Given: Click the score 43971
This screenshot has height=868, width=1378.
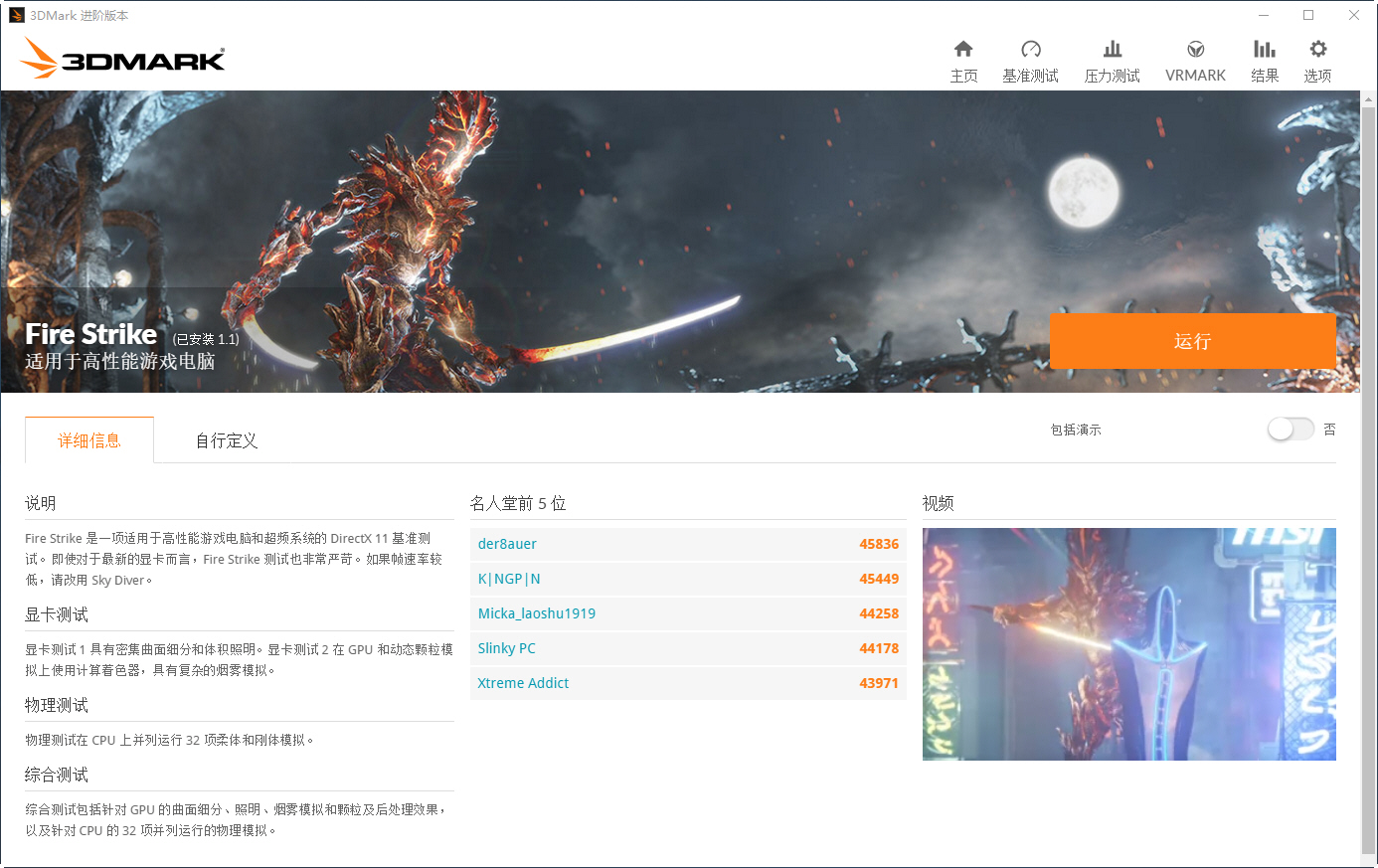Looking at the screenshot, I should click(879, 683).
